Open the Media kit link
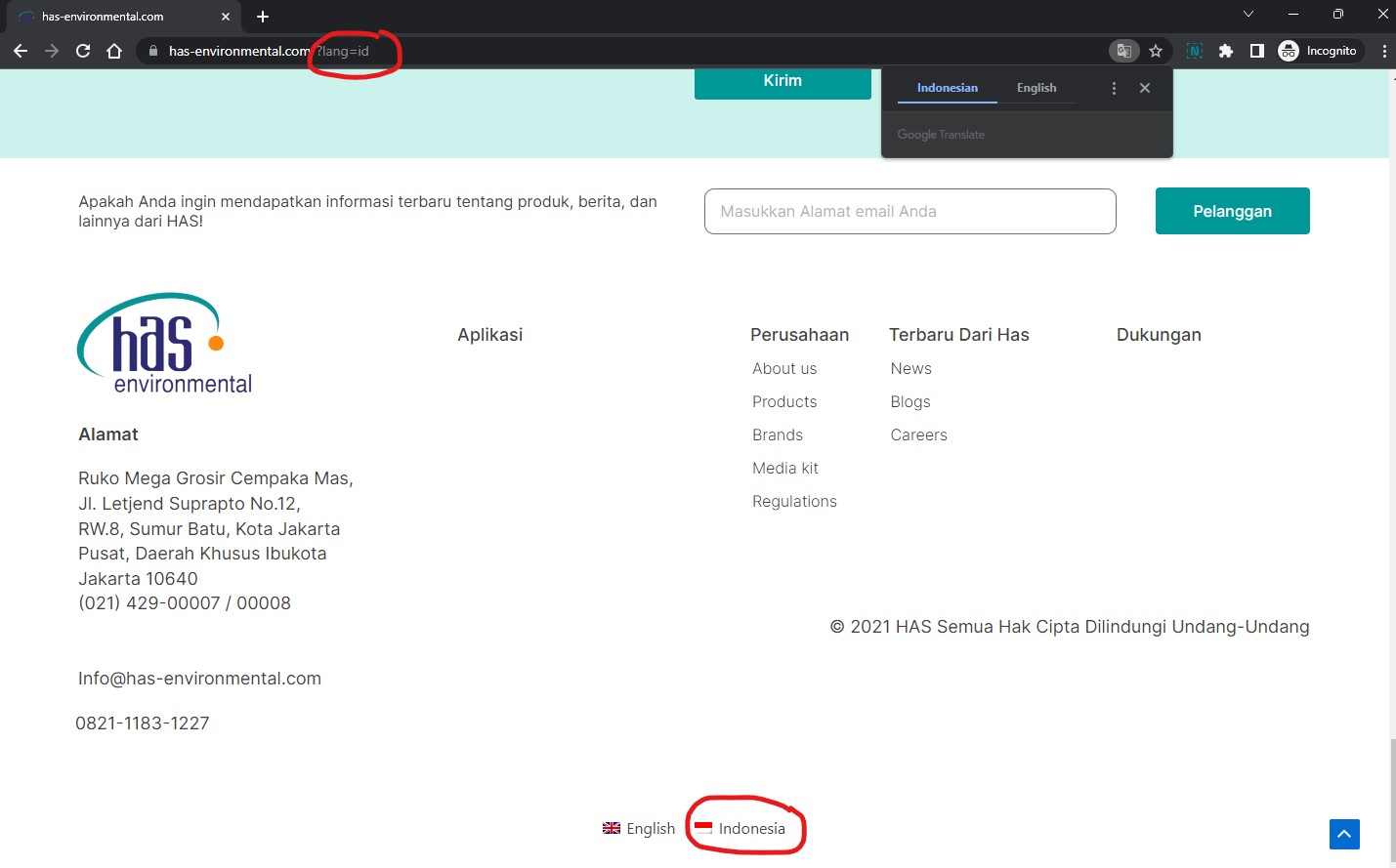This screenshot has width=1396, height=868. (785, 468)
